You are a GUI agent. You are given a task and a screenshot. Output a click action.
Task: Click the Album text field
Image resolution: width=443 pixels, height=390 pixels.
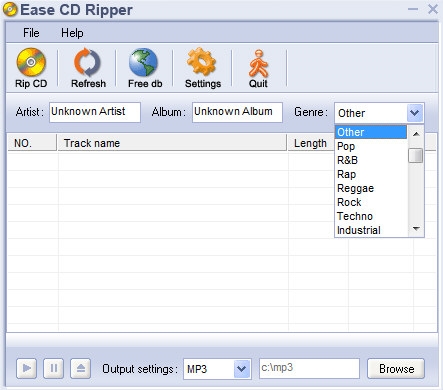point(237,112)
